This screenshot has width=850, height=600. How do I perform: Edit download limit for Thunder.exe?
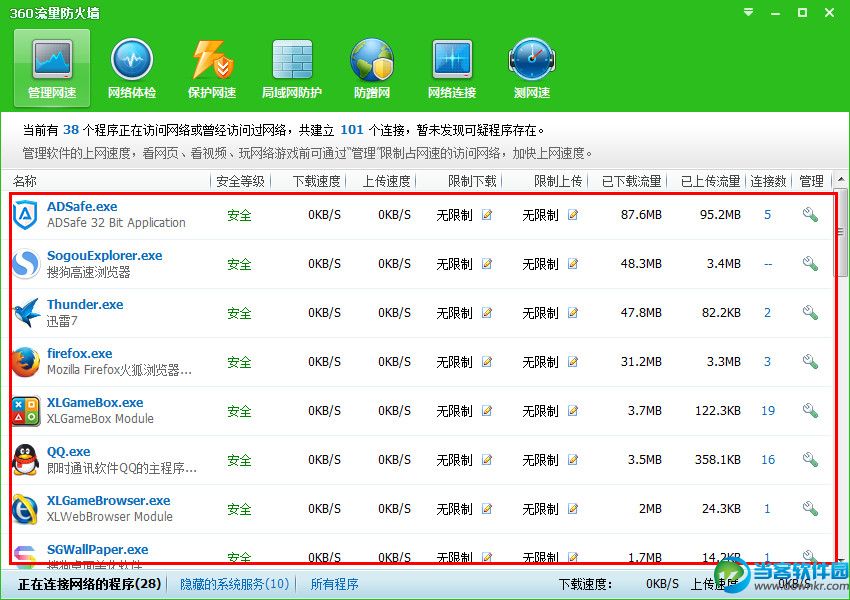pos(487,313)
